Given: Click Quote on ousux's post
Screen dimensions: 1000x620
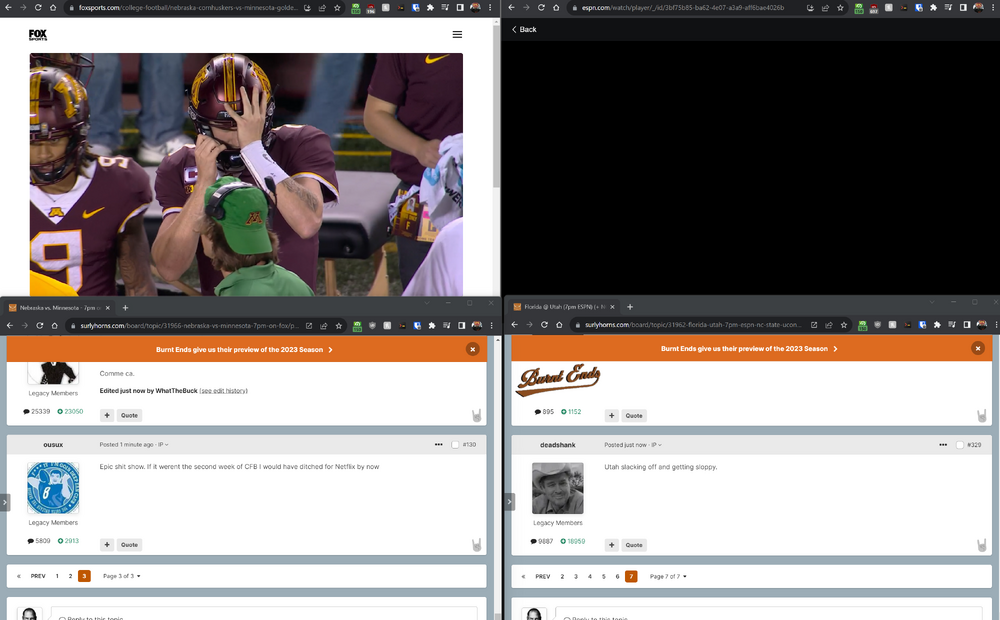Looking at the screenshot, I should 129,545.
